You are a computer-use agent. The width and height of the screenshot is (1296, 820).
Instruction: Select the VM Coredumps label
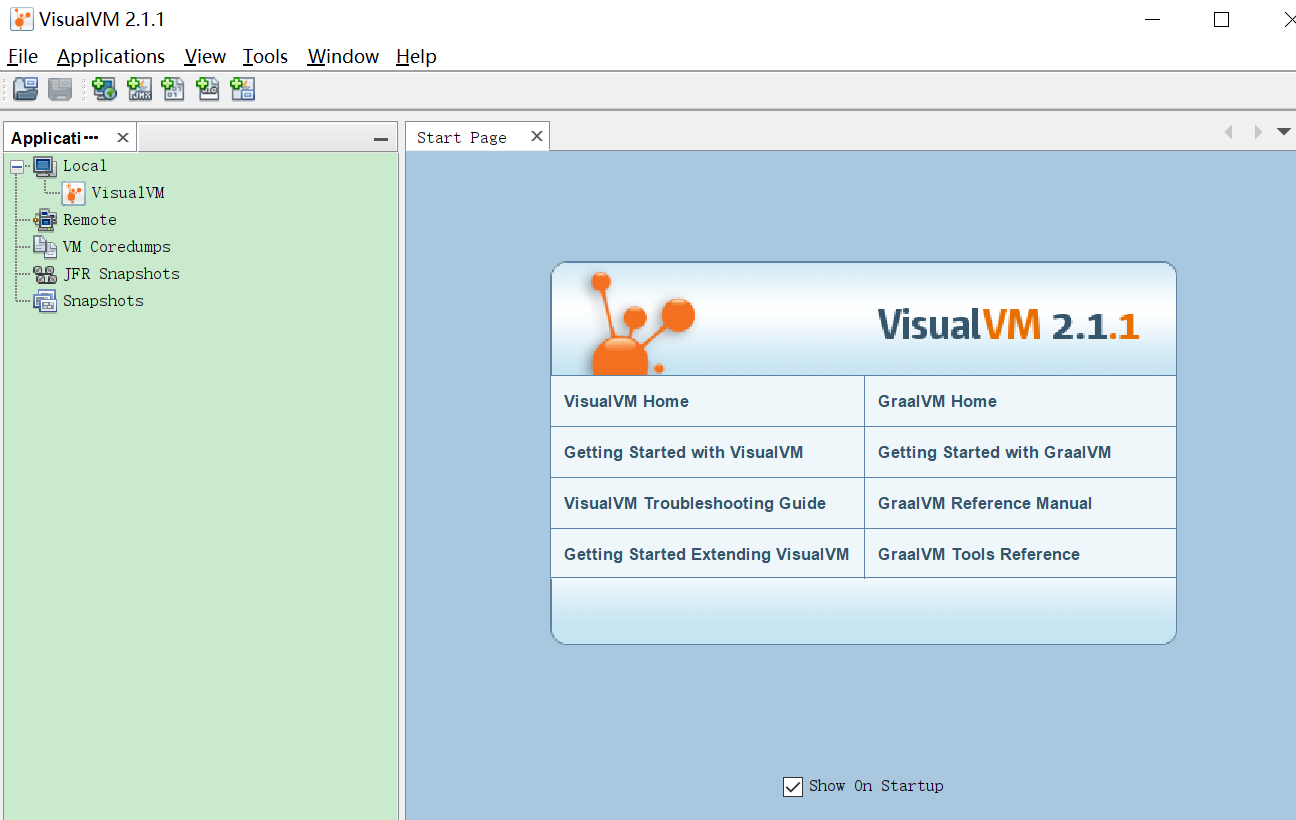pyautogui.click(x=117, y=247)
